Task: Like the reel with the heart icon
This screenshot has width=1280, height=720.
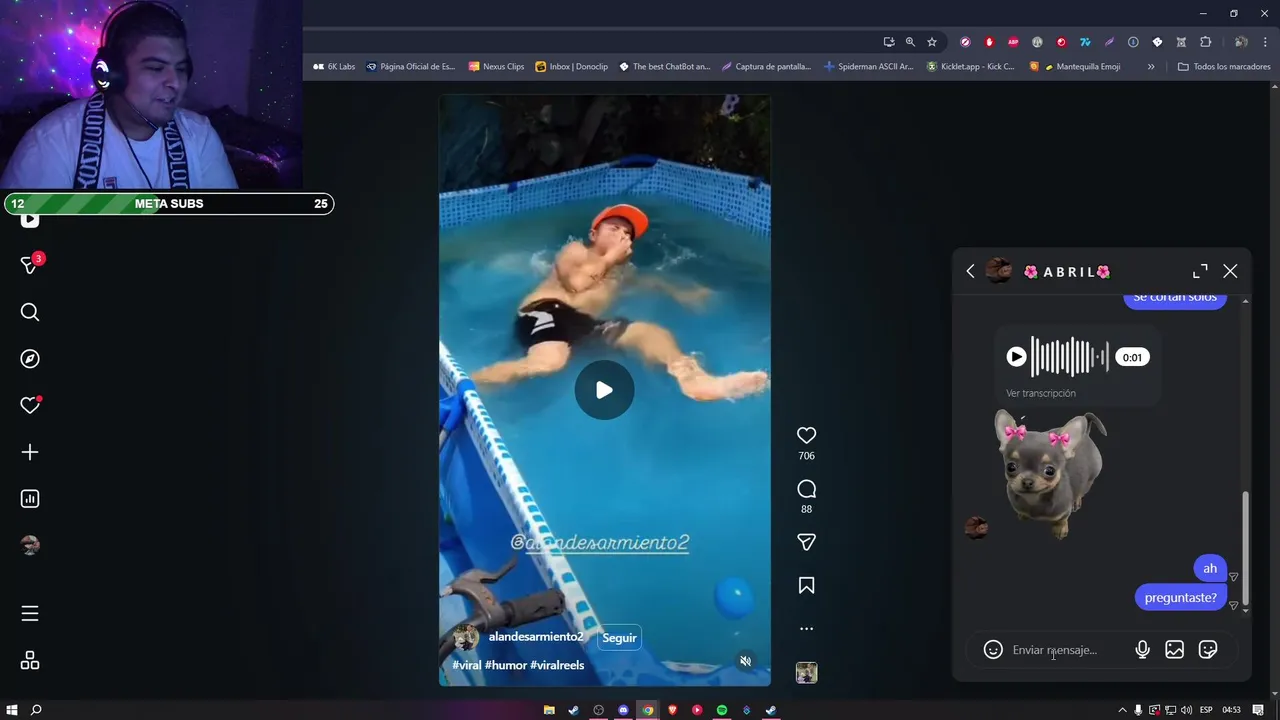Action: click(806, 435)
